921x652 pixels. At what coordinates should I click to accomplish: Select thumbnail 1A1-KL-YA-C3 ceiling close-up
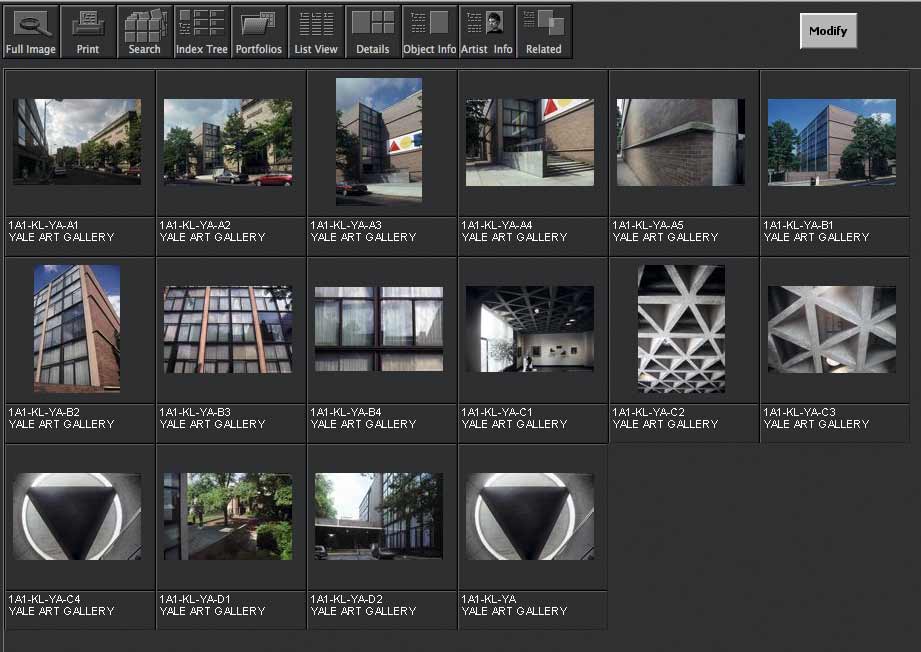pos(832,330)
